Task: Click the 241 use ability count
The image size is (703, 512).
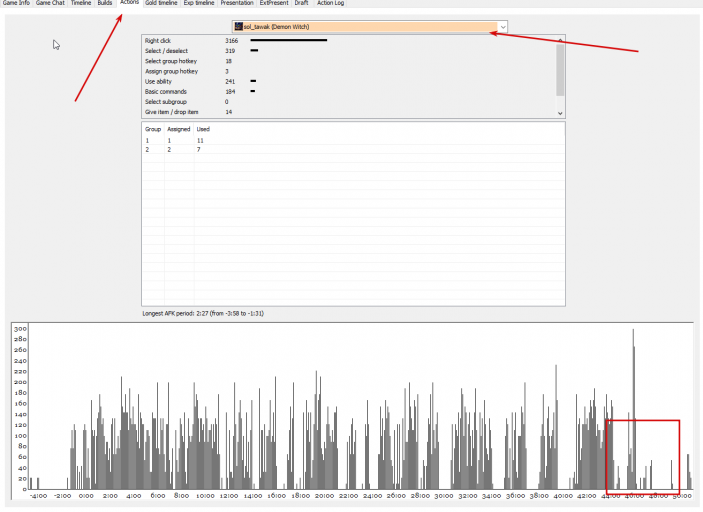Action: point(230,82)
